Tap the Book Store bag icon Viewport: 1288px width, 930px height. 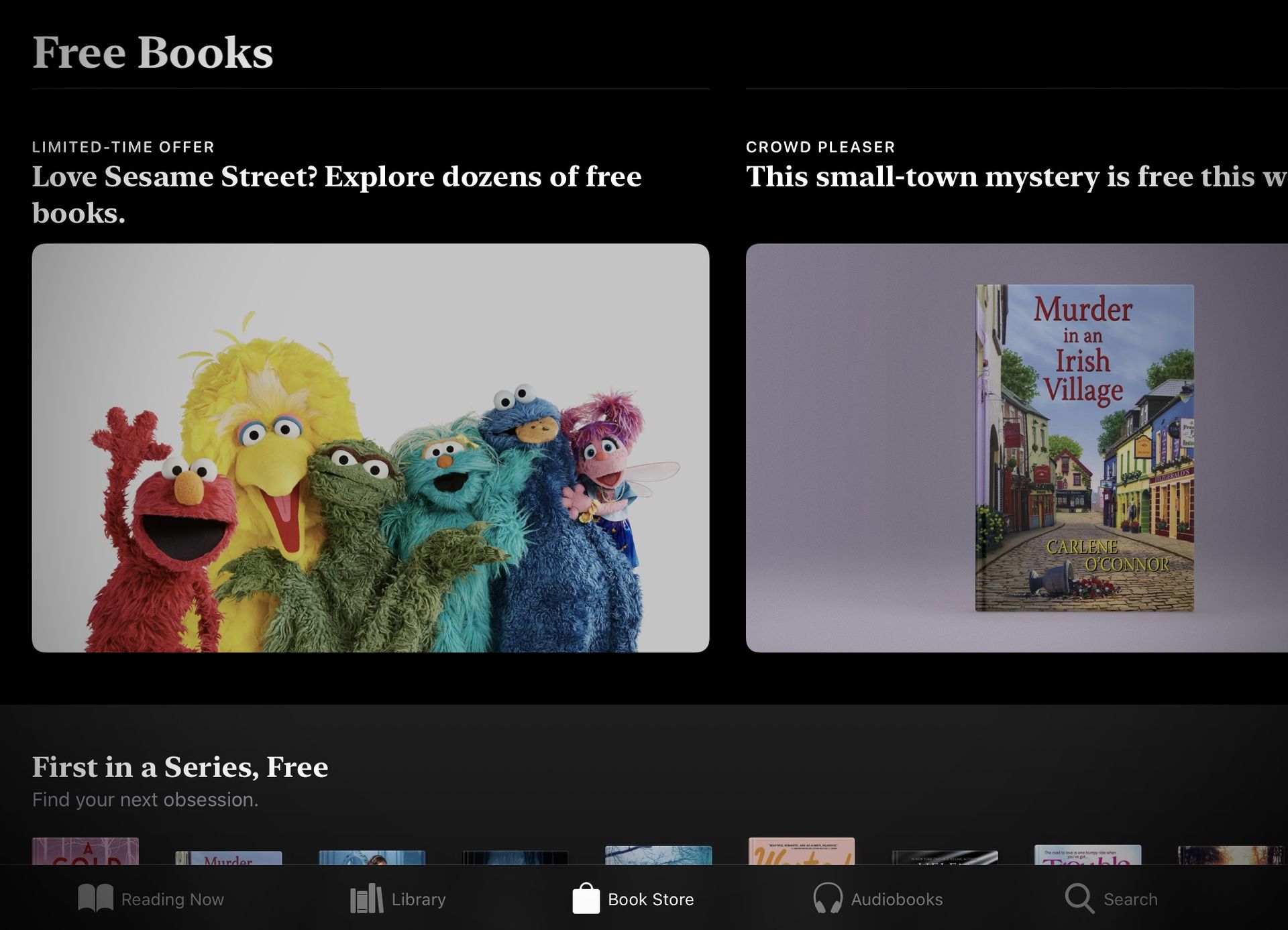[586, 898]
